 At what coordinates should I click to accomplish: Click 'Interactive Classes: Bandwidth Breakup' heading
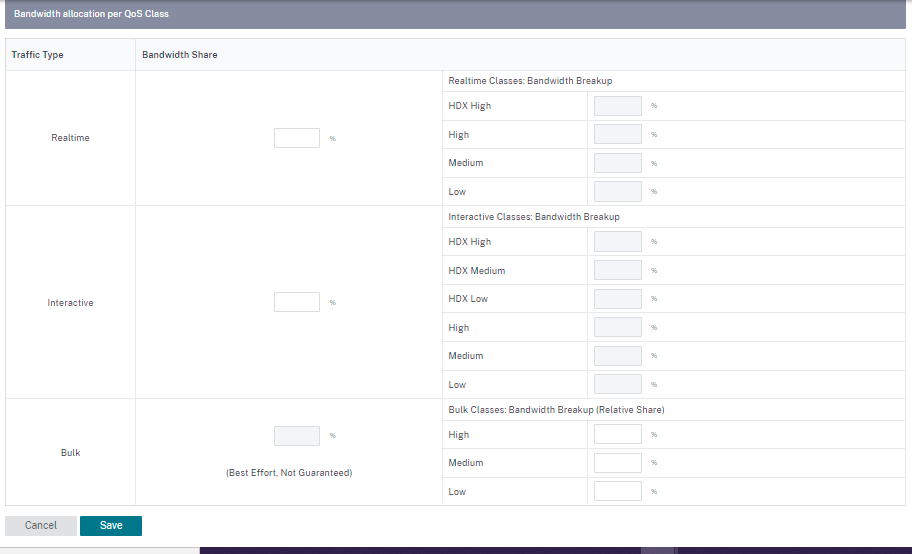(x=534, y=216)
